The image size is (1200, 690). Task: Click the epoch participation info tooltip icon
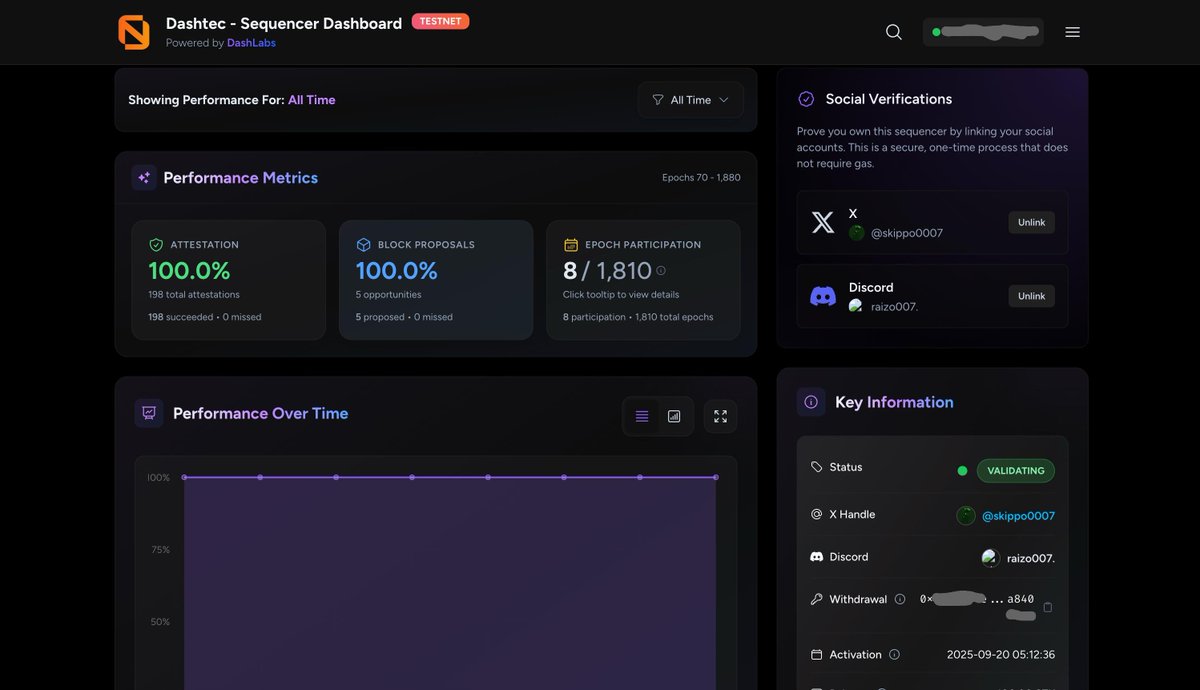coord(661,270)
